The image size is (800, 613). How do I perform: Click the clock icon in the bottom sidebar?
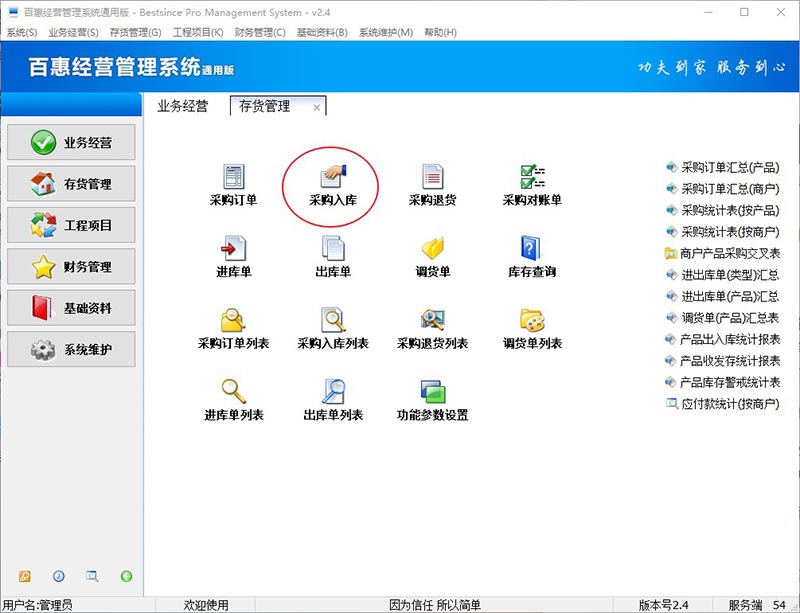pyautogui.click(x=59, y=576)
